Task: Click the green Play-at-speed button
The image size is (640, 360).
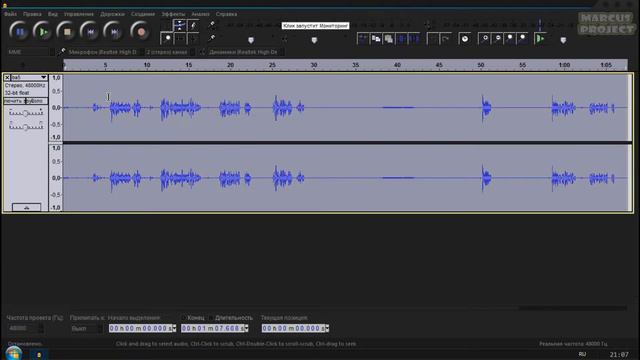Action: tap(540, 39)
